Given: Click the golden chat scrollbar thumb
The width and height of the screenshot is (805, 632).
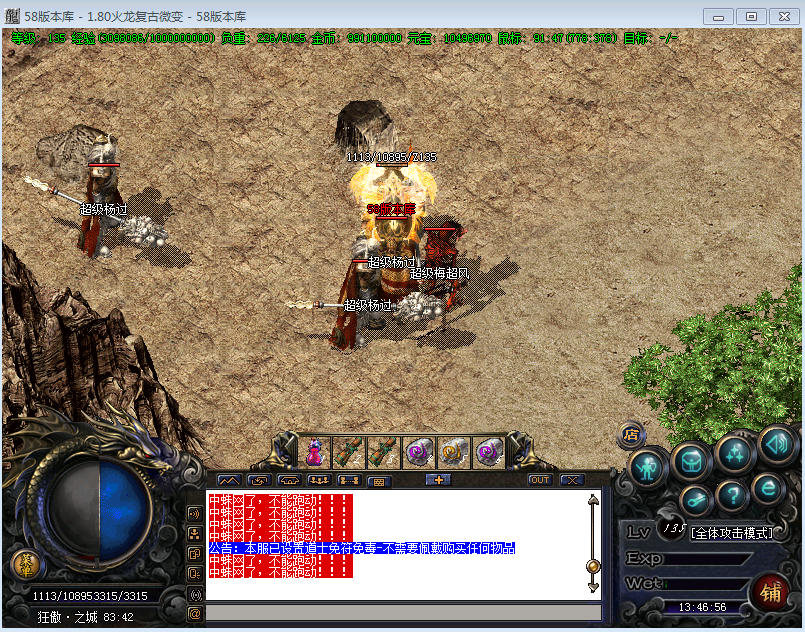Looking at the screenshot, I should 593,566.
